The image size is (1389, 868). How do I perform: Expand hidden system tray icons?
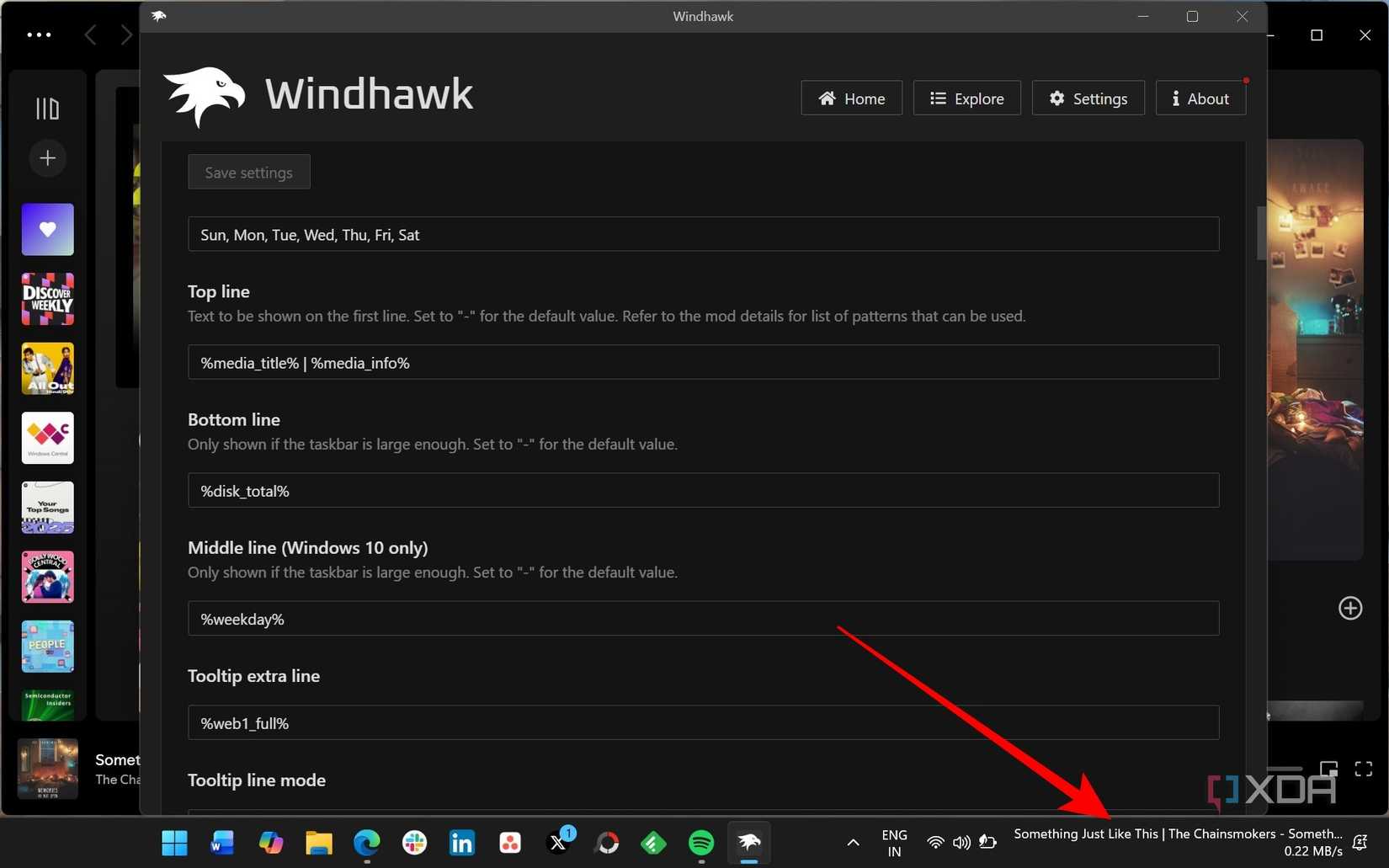point(852,842)
